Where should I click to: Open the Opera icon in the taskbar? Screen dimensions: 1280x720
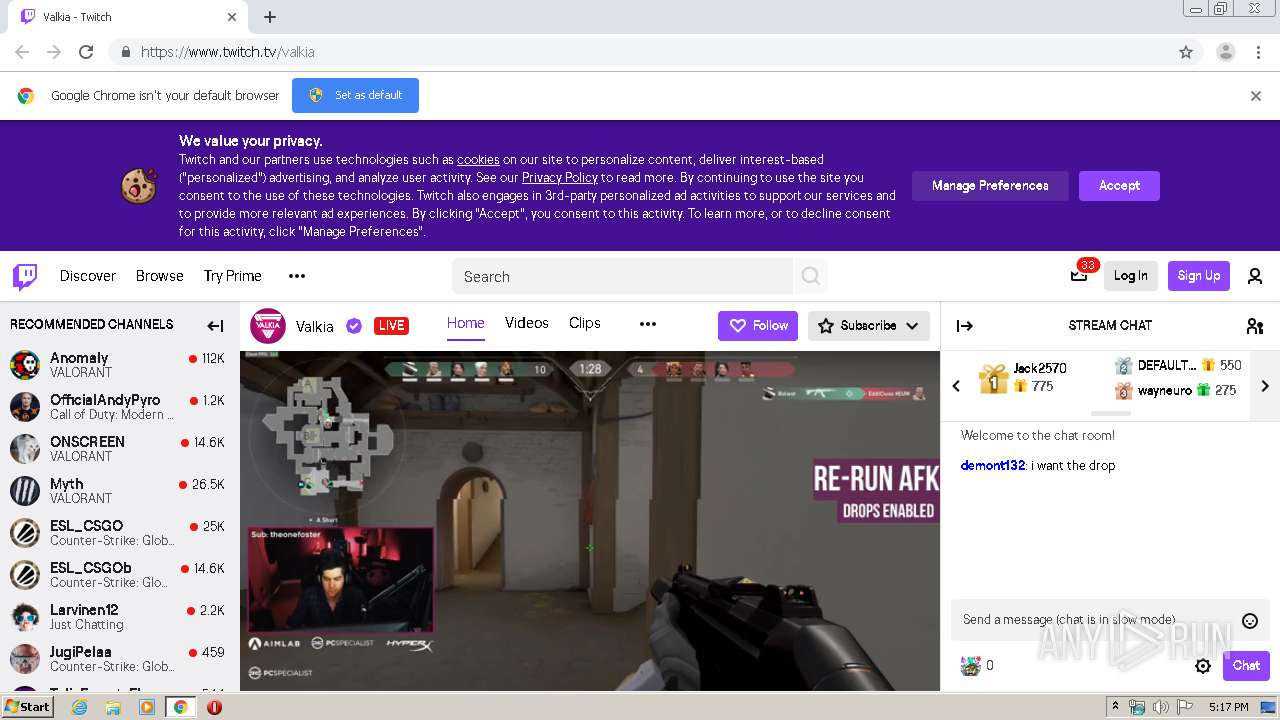(214, 707)
